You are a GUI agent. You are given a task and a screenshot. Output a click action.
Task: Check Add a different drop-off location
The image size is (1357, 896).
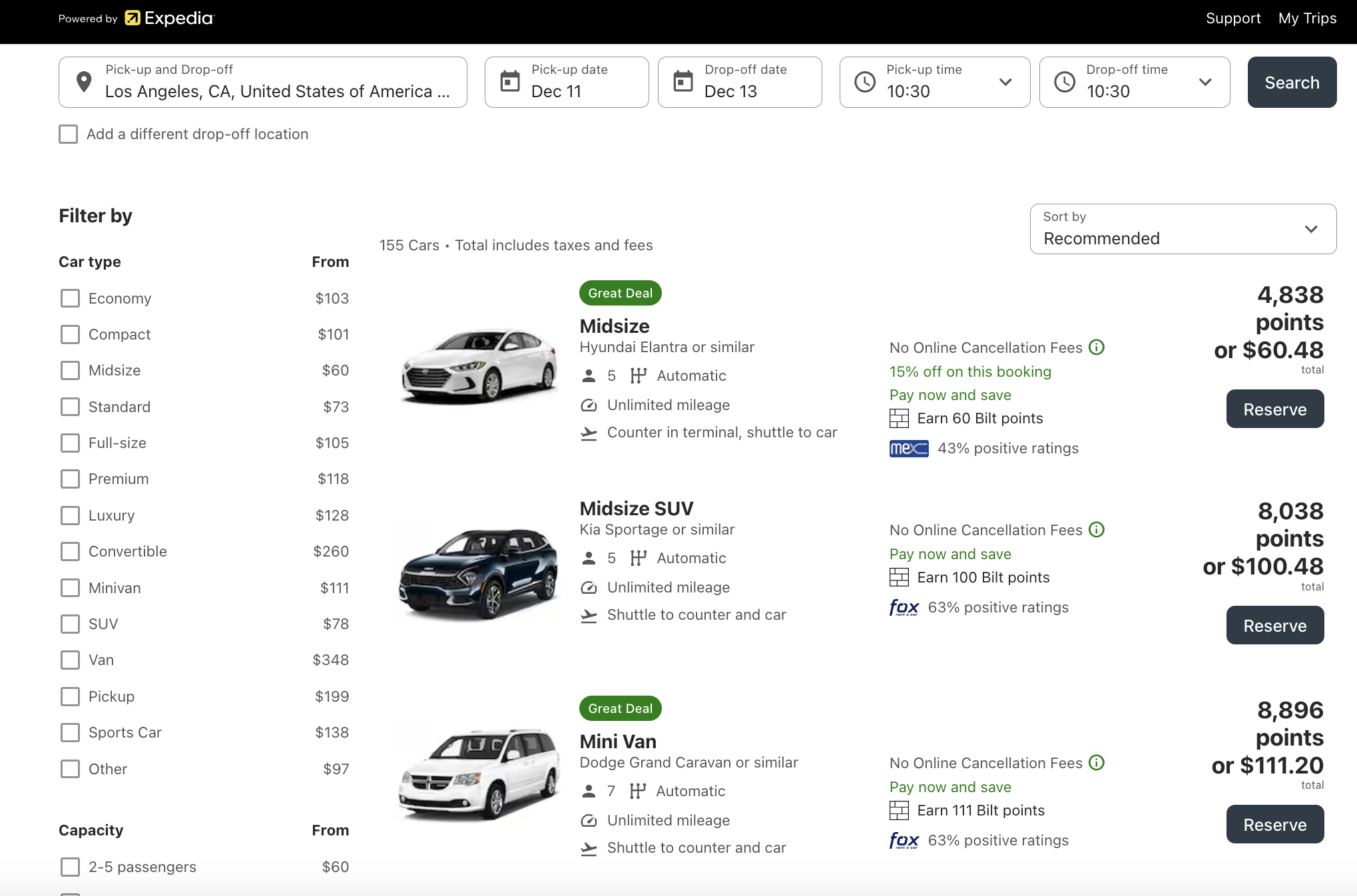tap(68, 134)
